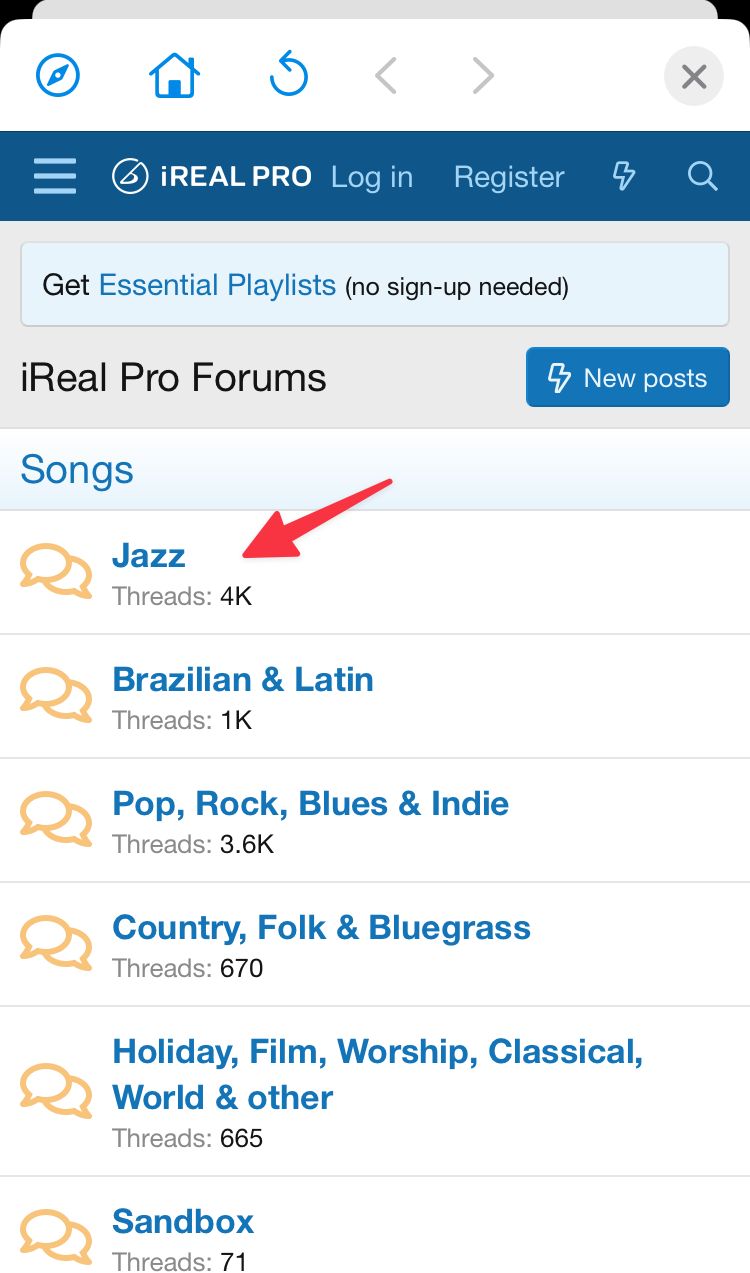Open the Log in page
Screen dimensions: 750x1273
tap(372, 177)
